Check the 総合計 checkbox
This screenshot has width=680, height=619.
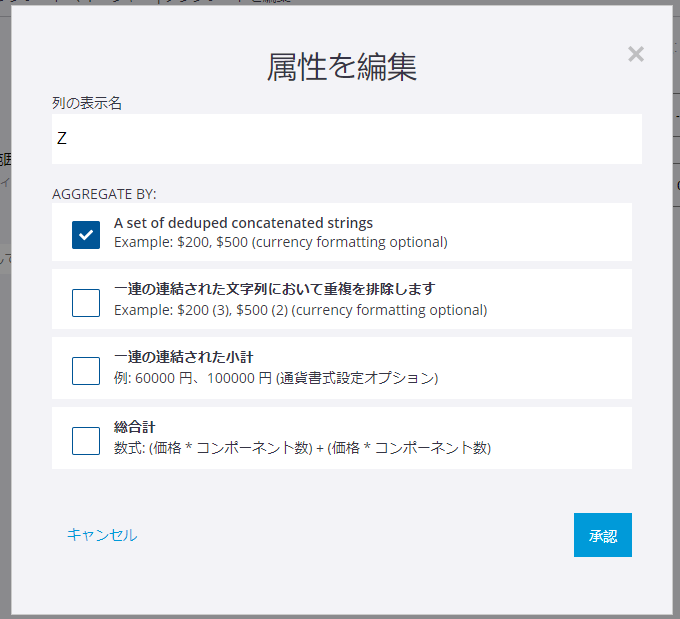coord(86,440)
